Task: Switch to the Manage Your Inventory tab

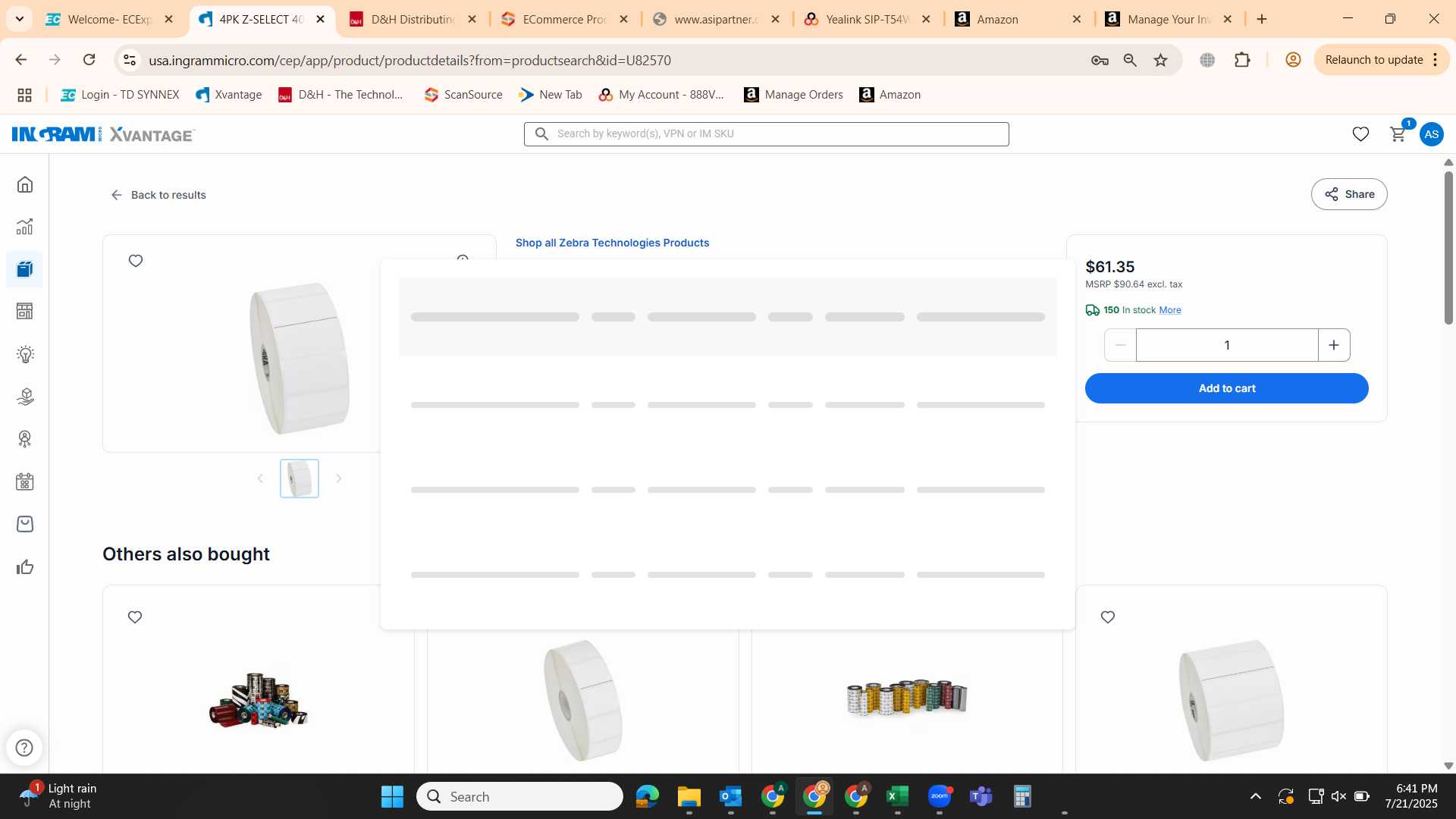Action: [x=1169, y=20]
